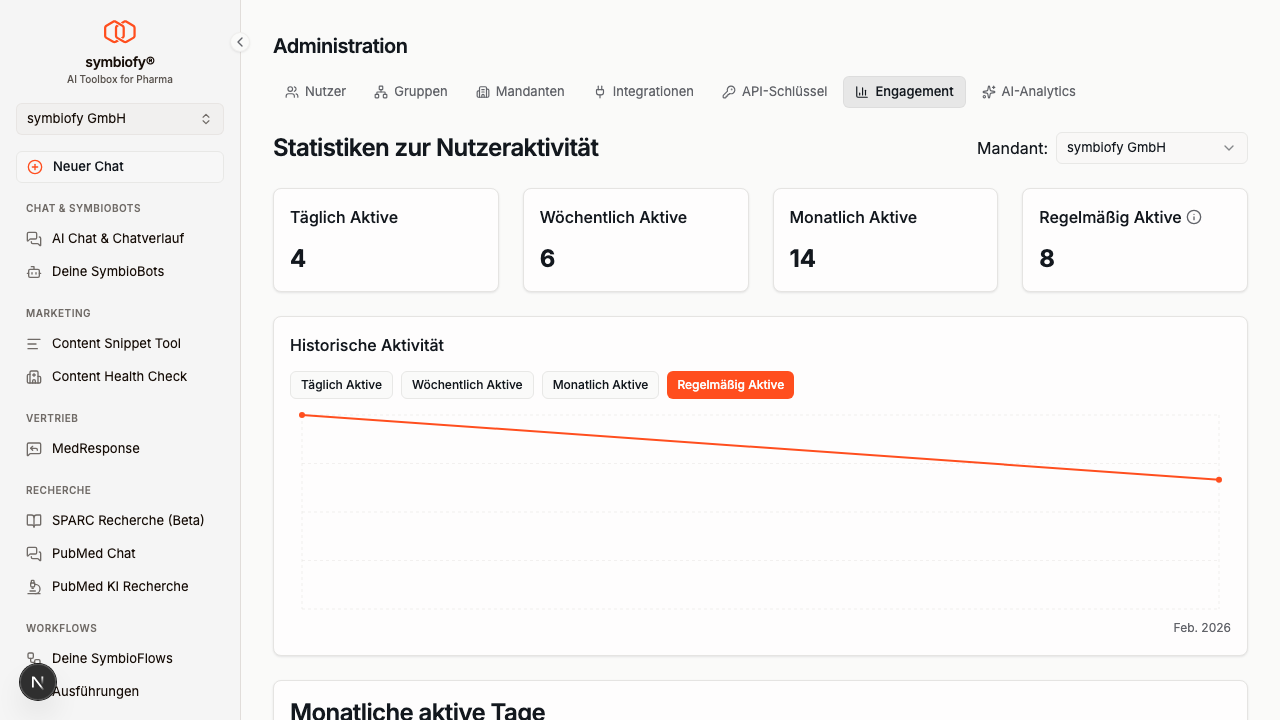Launch the Content Health Check tool
Viewport: 1280px width, 720px height.
click(119, 376)
